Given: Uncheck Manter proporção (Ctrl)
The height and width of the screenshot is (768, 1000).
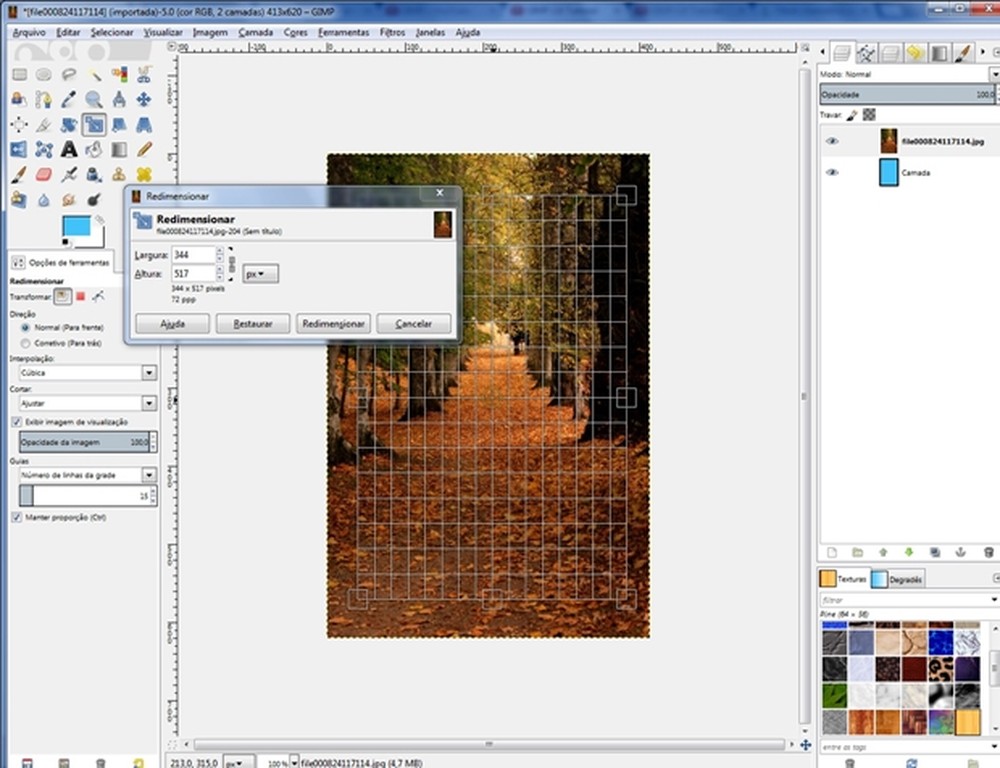Looking at the screenshot, I should (17, 518).
